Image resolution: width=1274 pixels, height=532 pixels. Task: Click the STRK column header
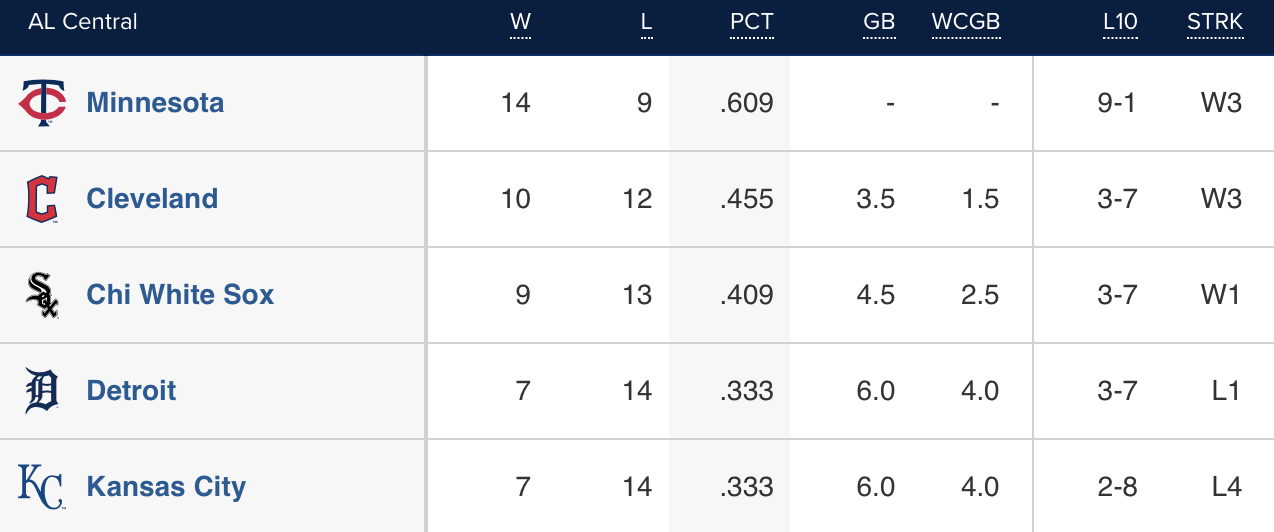tap(1215, 22)
